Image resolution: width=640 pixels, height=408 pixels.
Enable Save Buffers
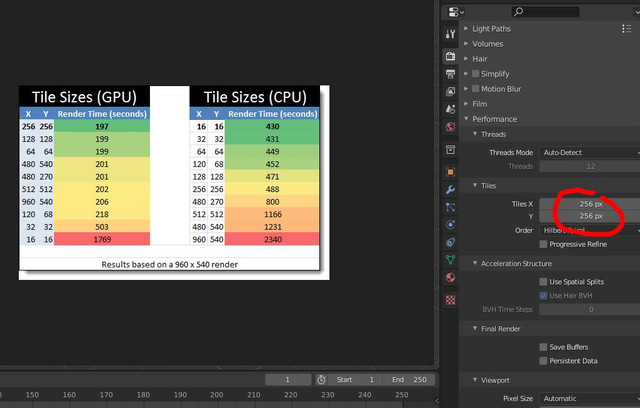(x=543, y=347)
